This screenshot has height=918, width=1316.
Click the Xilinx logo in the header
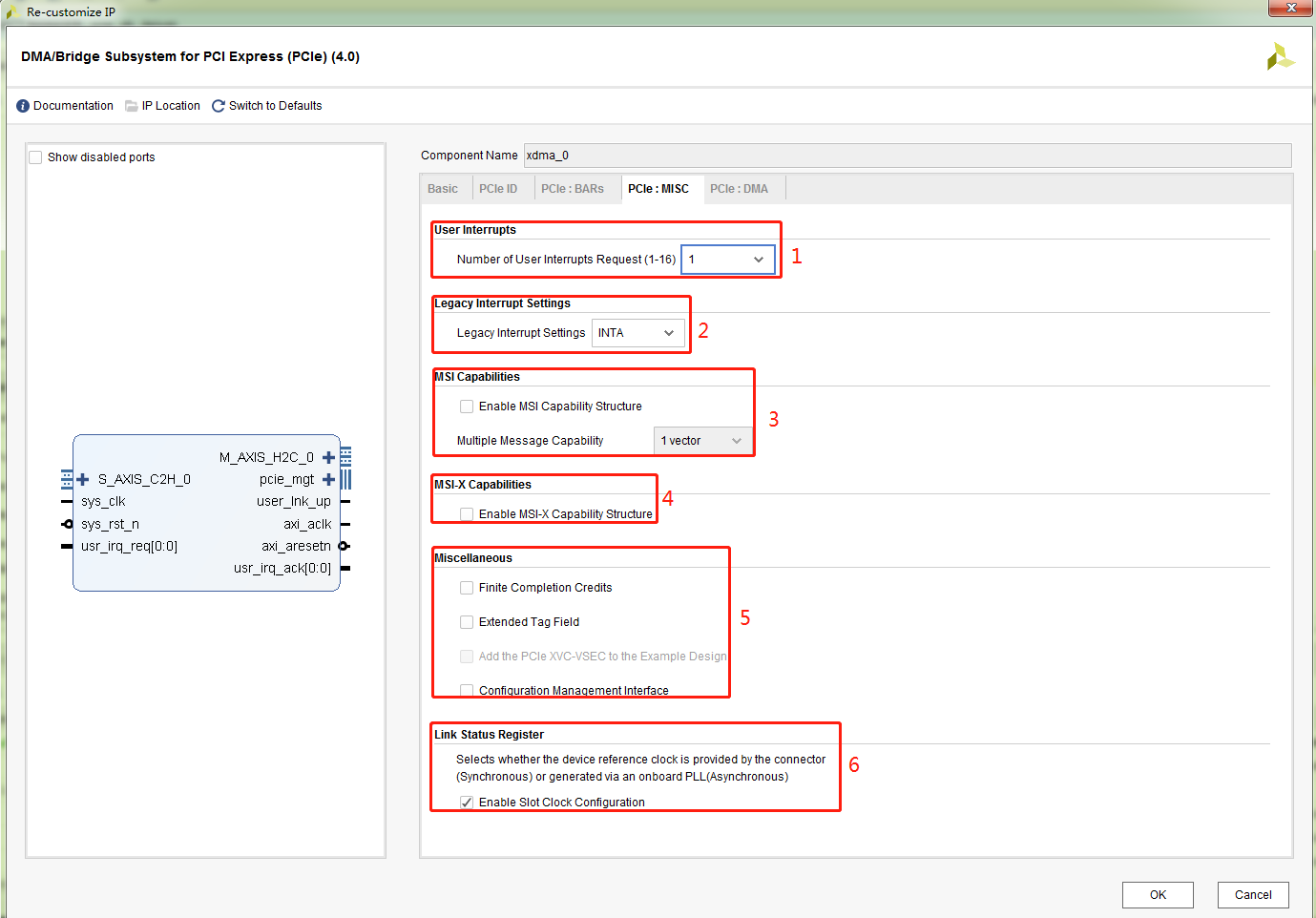tap(1280, 57)
